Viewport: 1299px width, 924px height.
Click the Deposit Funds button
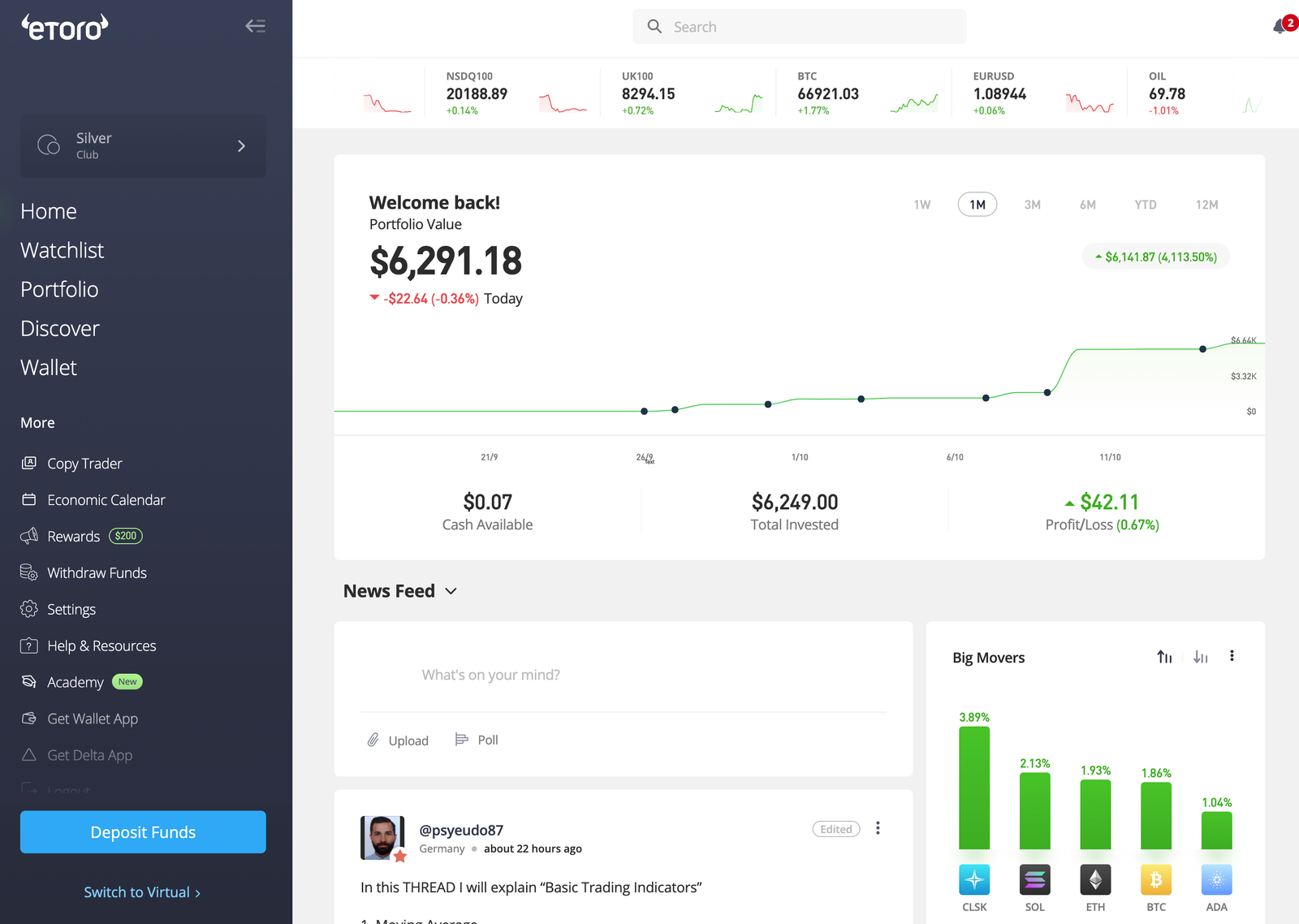142,831
